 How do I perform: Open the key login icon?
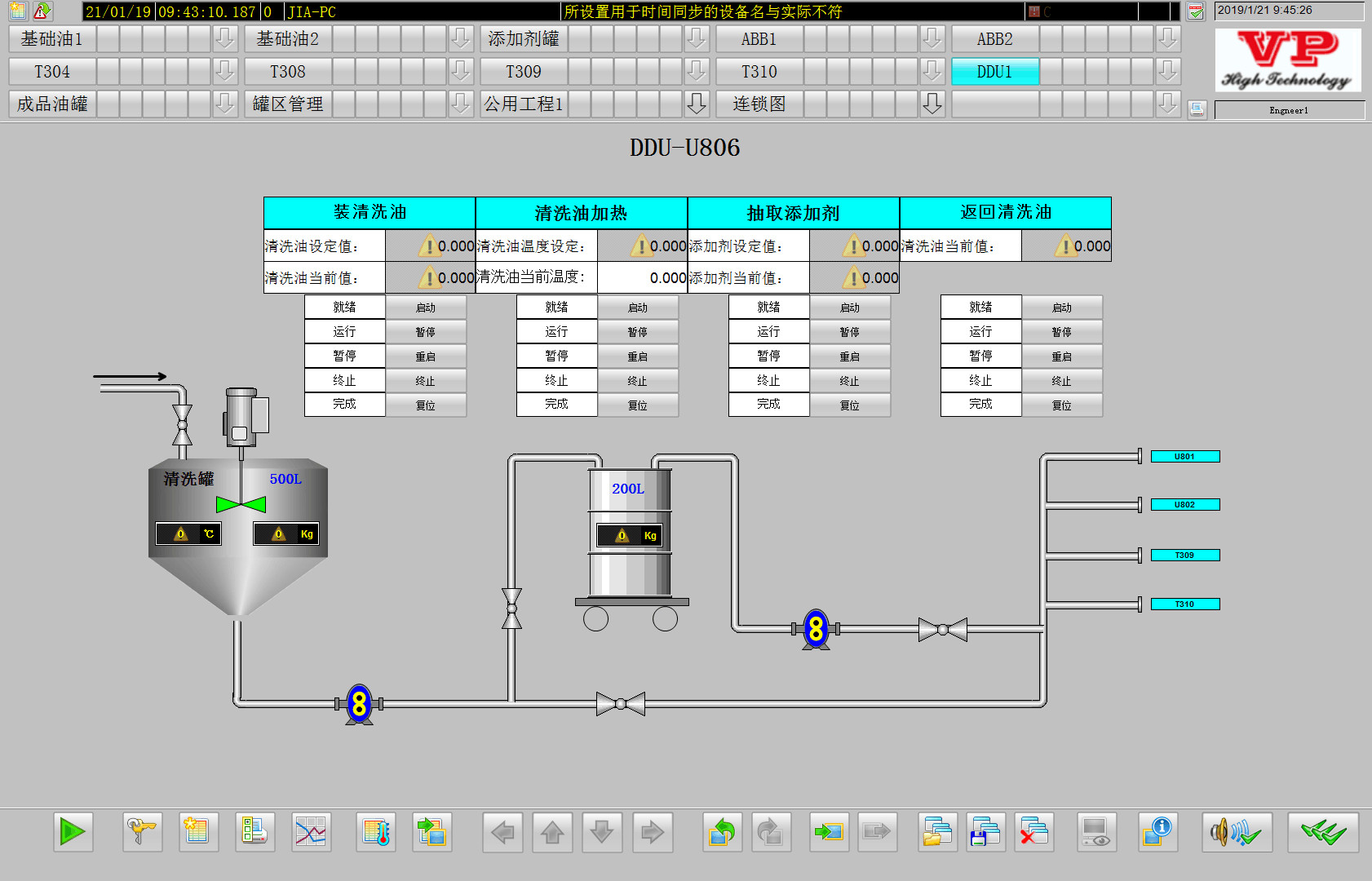click(x=142, y=832)
